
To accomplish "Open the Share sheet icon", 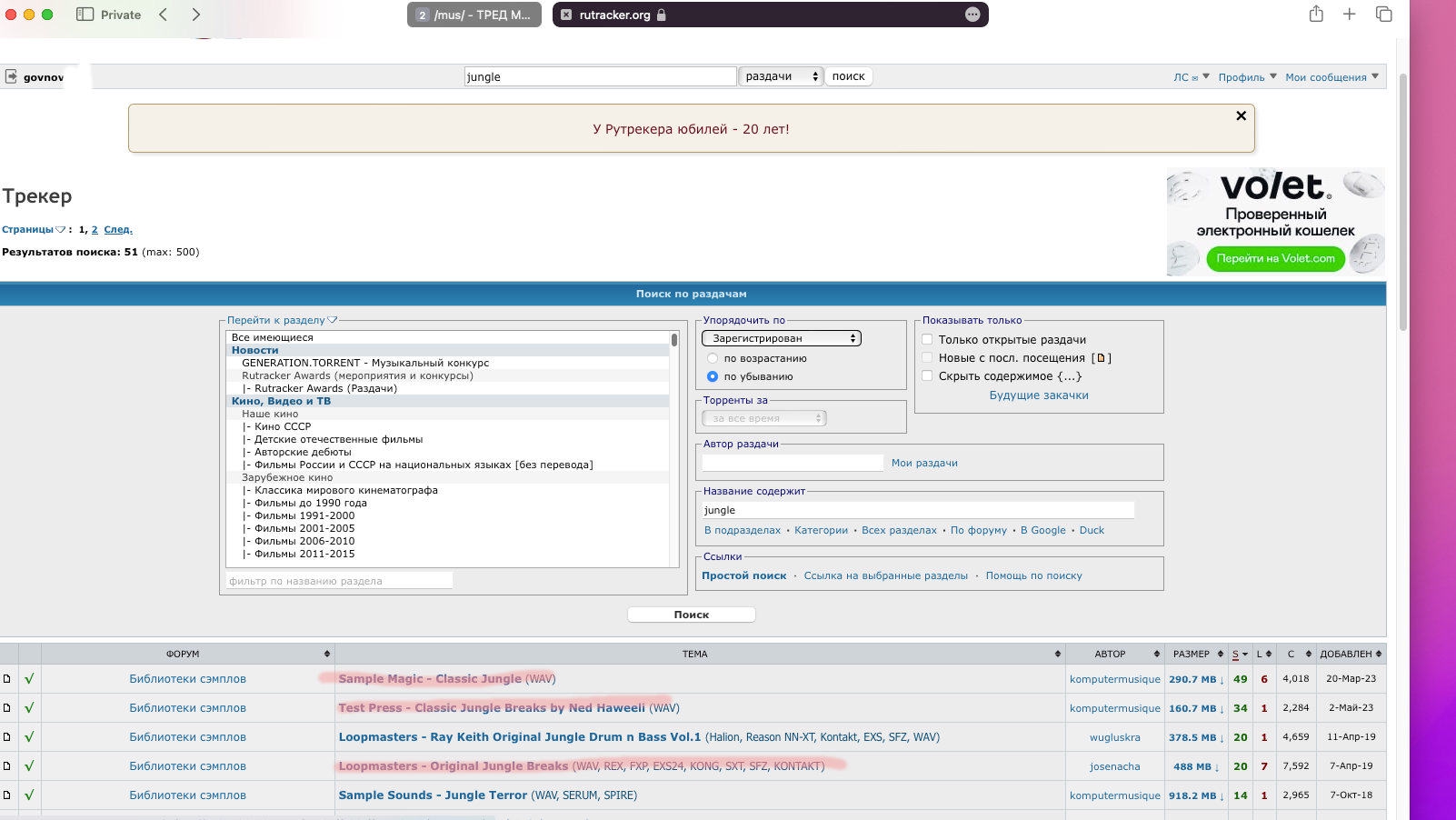I will [x=1316, y=14].
